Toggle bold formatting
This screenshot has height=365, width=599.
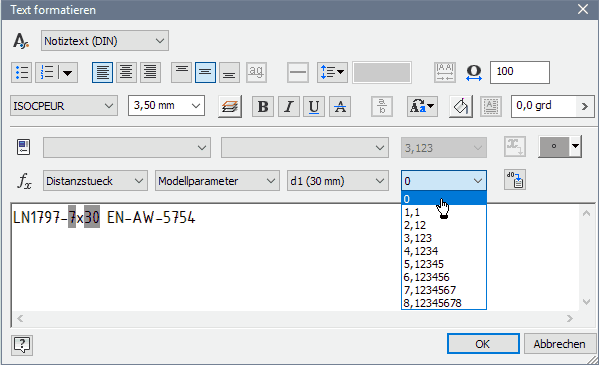tap(263, 106)
